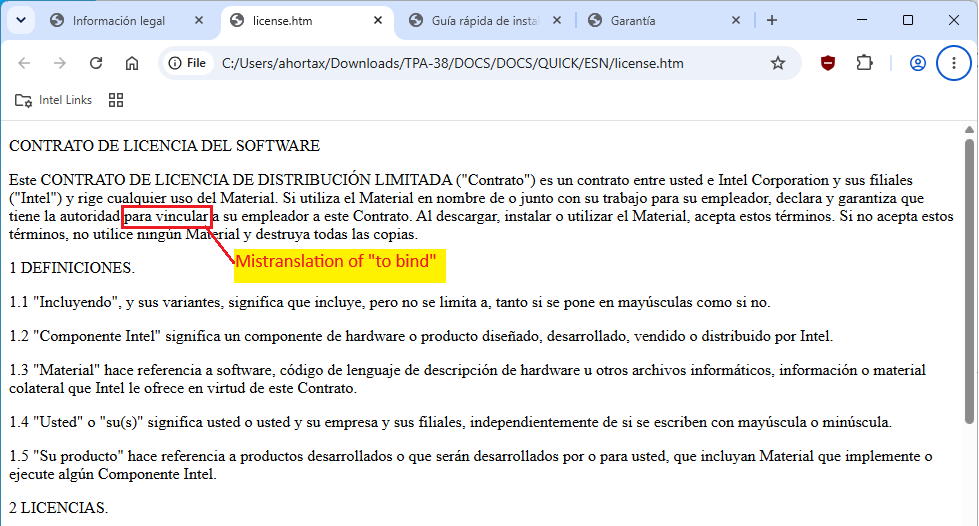Click the address bar URL field
The width and height of the screenshot is (979, 526).
click(x=453, y=63)
